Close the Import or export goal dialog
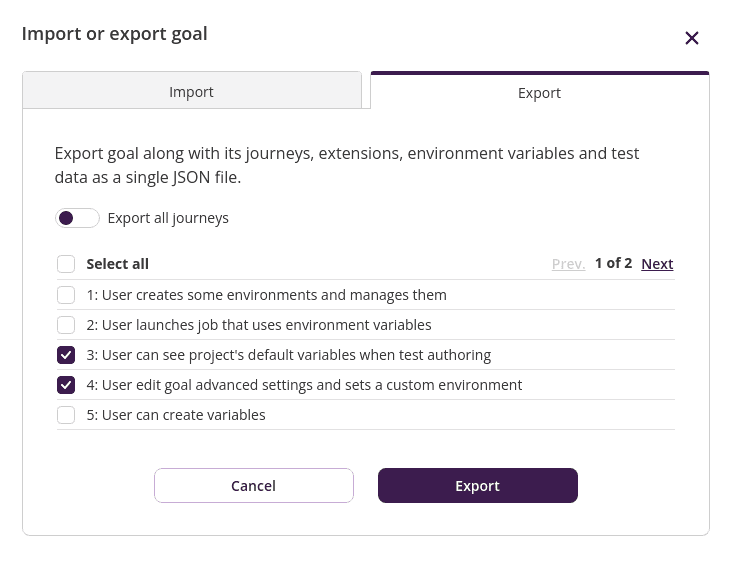Image resolution: width=731 pixels, height=573 pixels. coord(691,38)
